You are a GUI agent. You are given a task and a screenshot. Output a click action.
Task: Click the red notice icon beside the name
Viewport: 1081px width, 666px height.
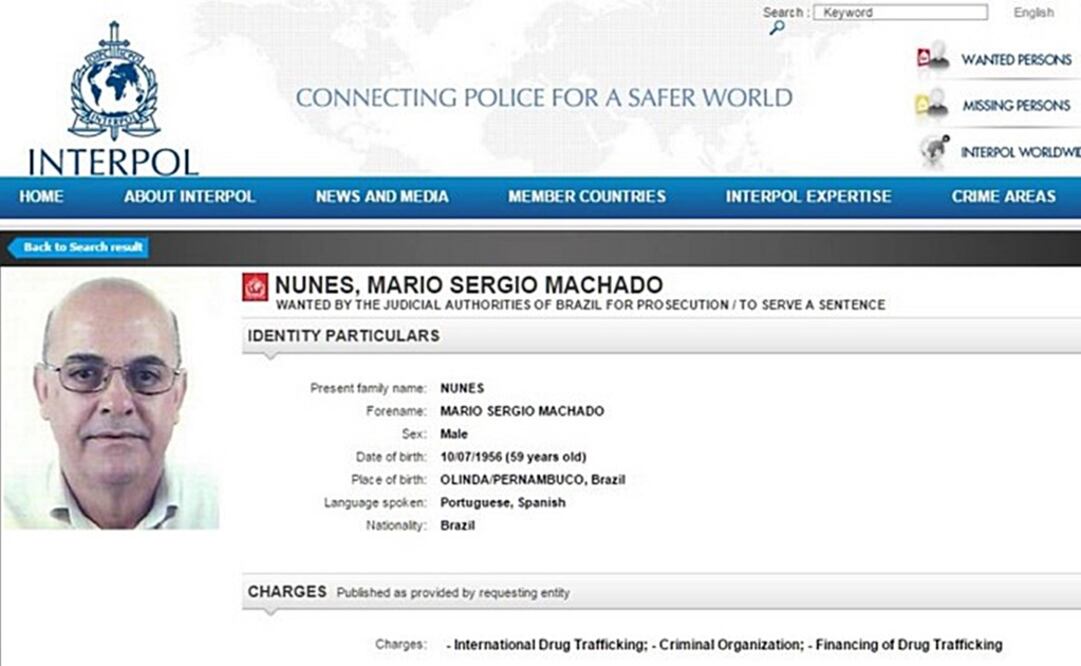click(256, 287)
